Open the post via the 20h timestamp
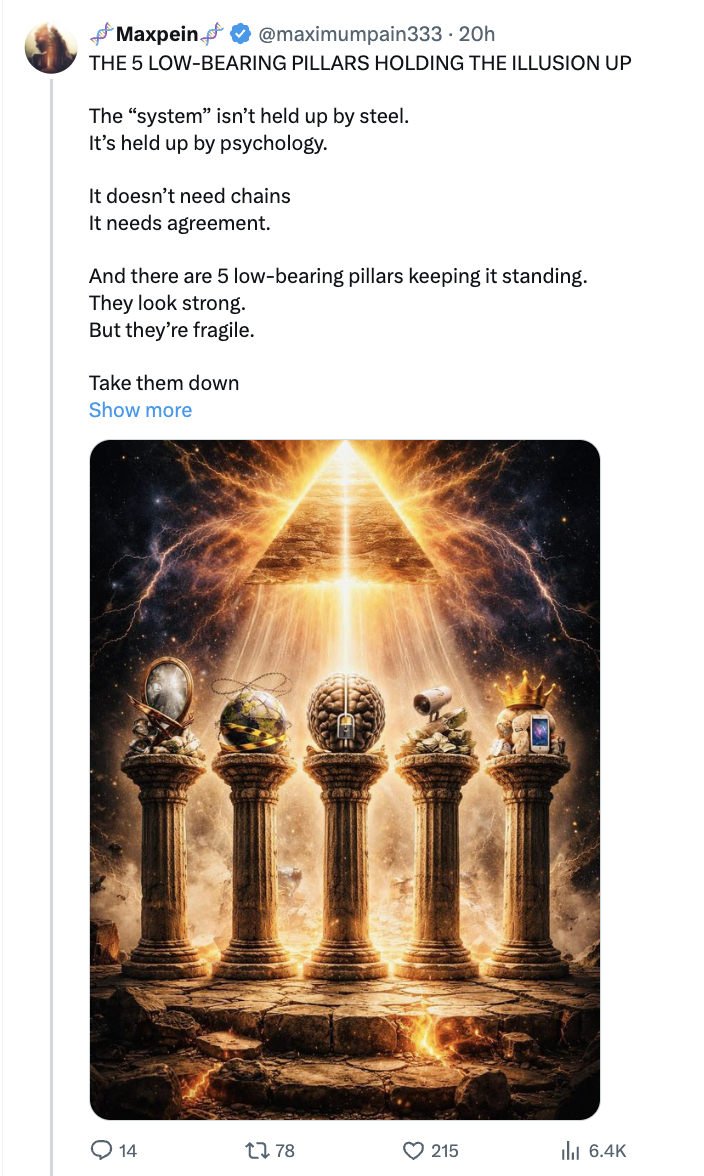704x1176 pixels. (x=476, y=35)
